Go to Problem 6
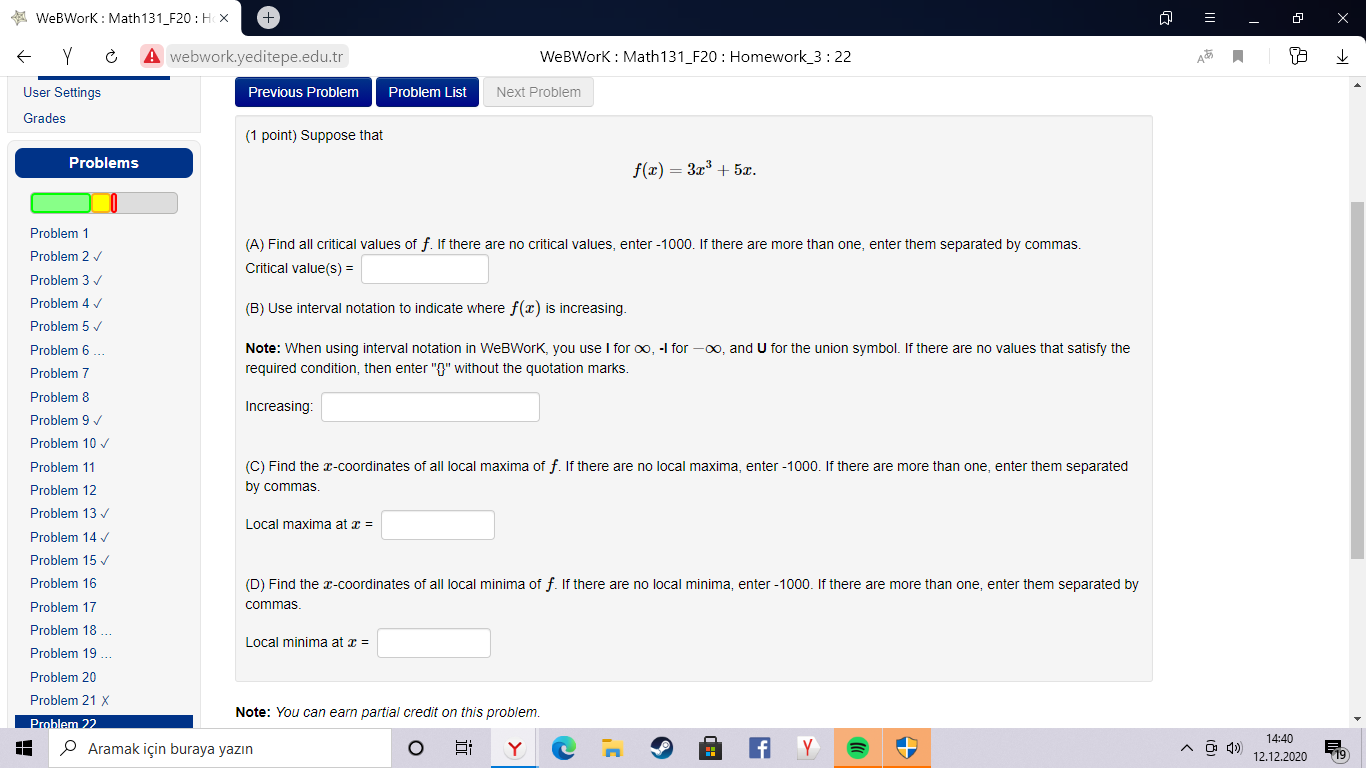The image size is (1366, 768). [67, 350]
